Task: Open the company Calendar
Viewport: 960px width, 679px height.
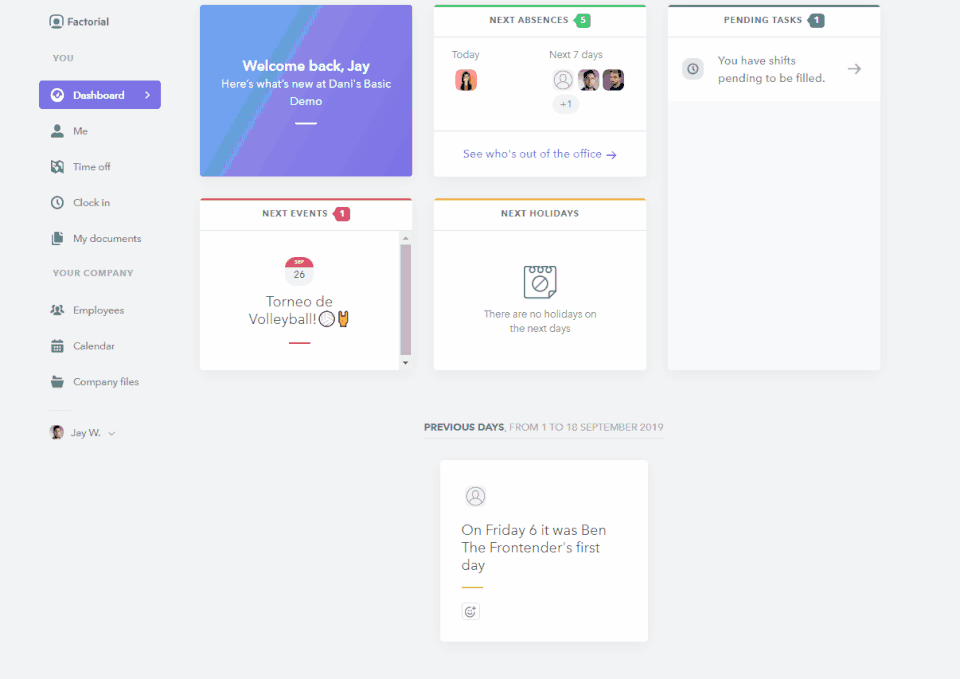Action: [94, 346]
